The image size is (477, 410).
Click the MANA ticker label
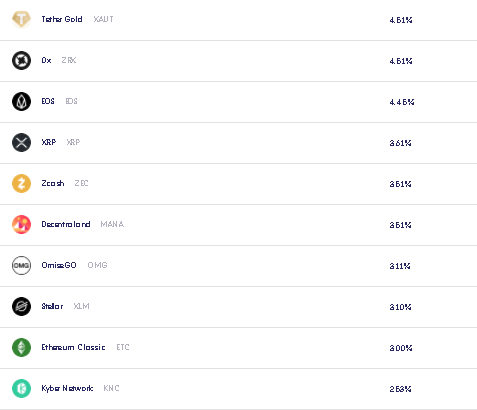coord(112,224)
